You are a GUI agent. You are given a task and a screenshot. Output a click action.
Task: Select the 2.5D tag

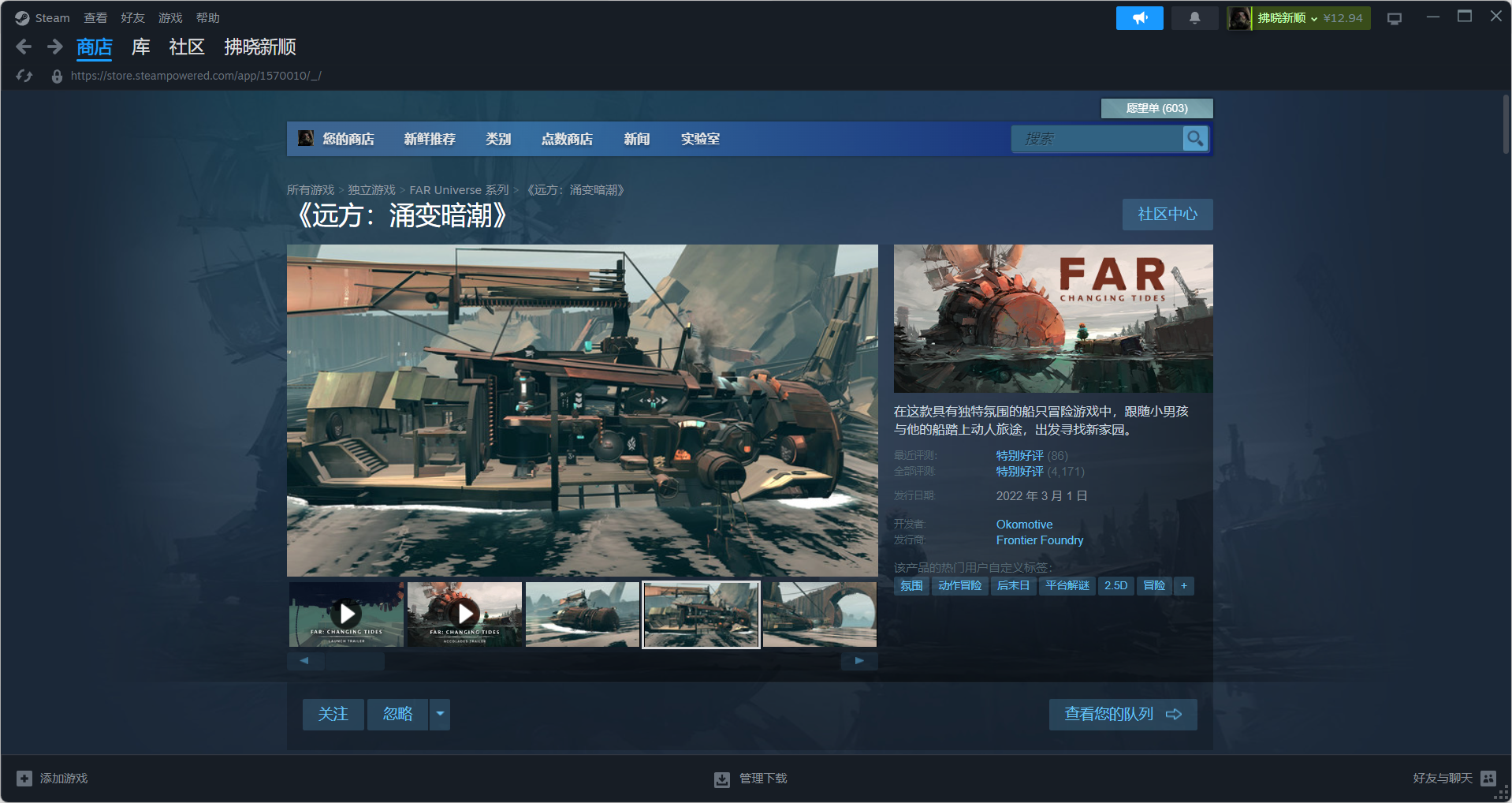pyautogui.click(x=1115, y=586)
